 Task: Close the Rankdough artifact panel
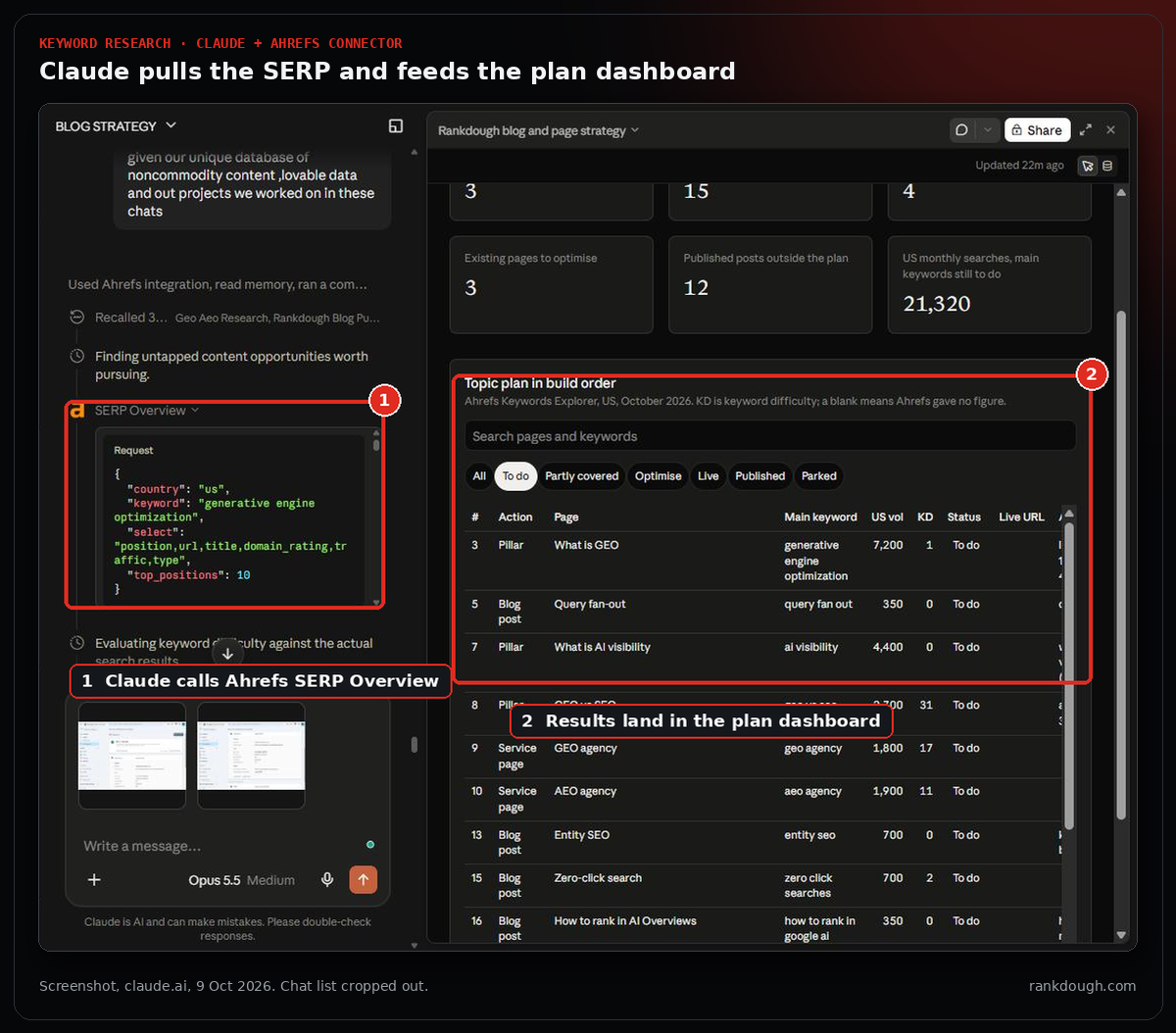coord(1110,129)
